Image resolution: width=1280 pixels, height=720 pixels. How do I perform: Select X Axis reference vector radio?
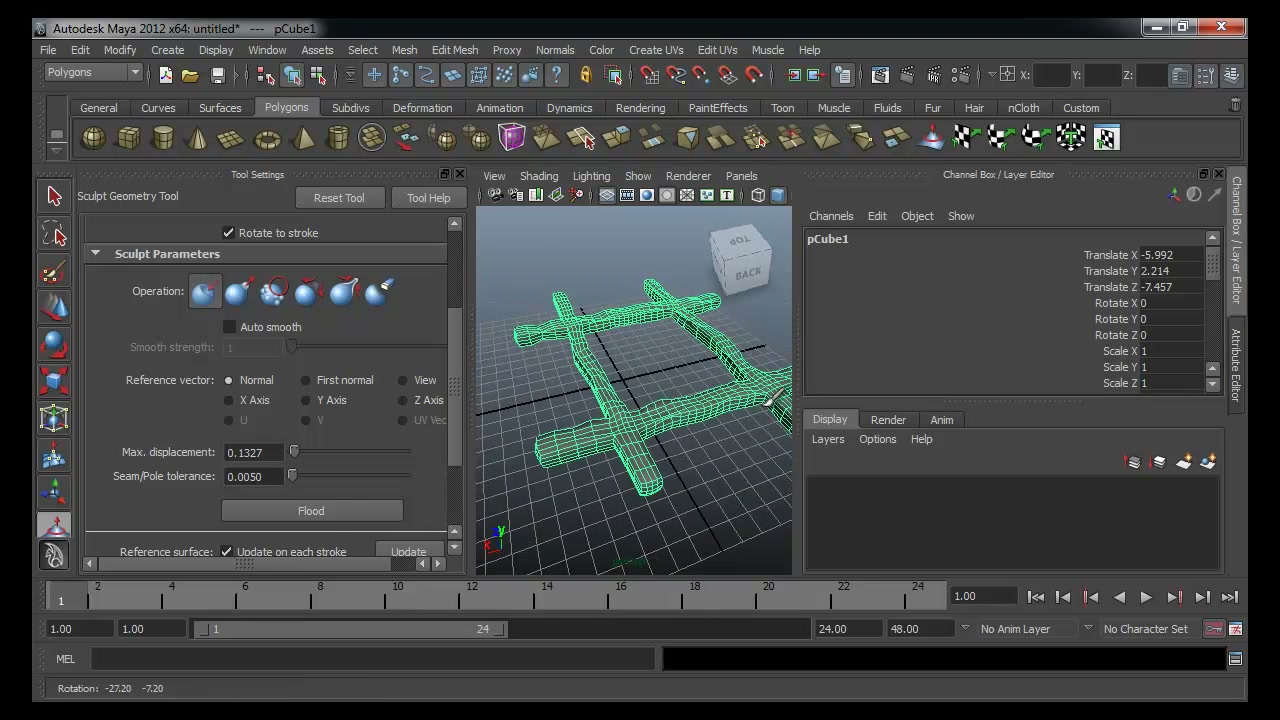(228, 400)
